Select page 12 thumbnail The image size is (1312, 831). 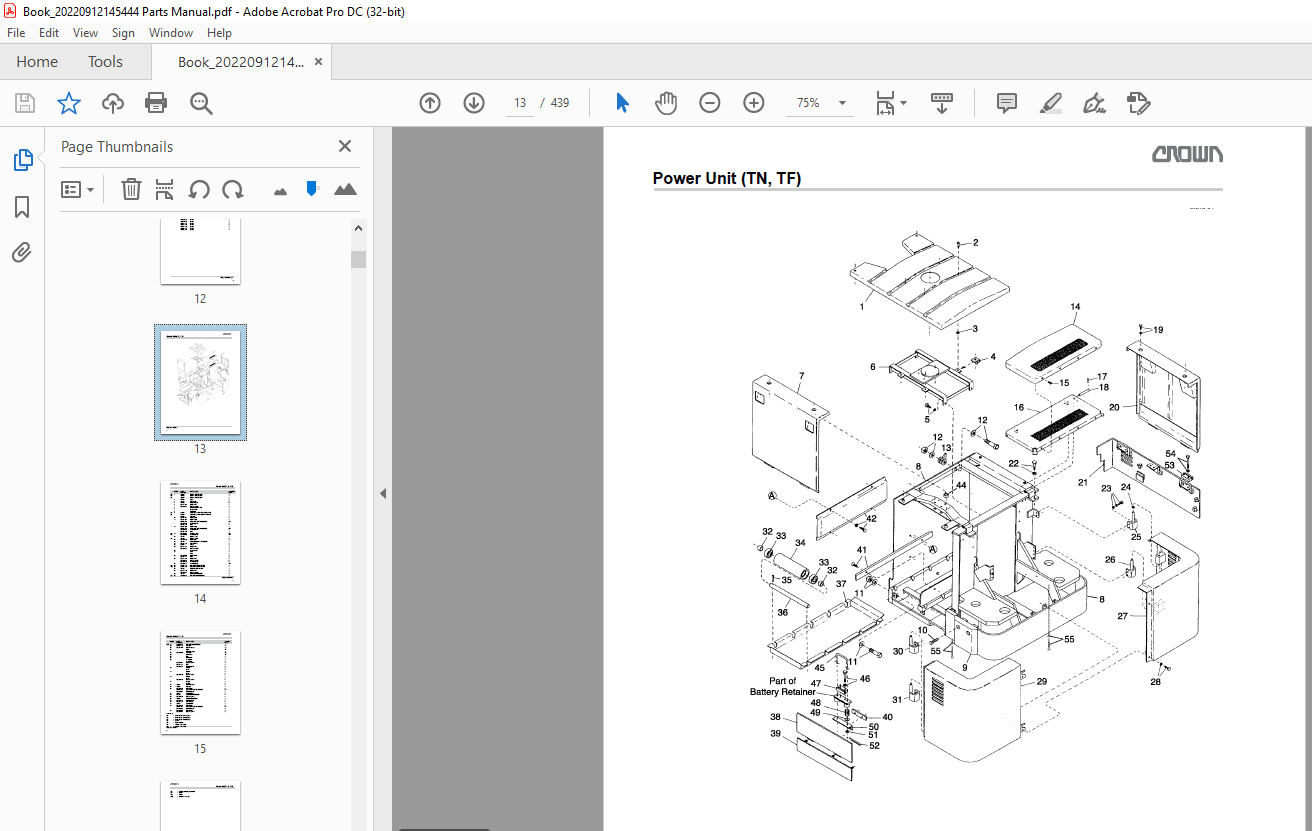200,251
